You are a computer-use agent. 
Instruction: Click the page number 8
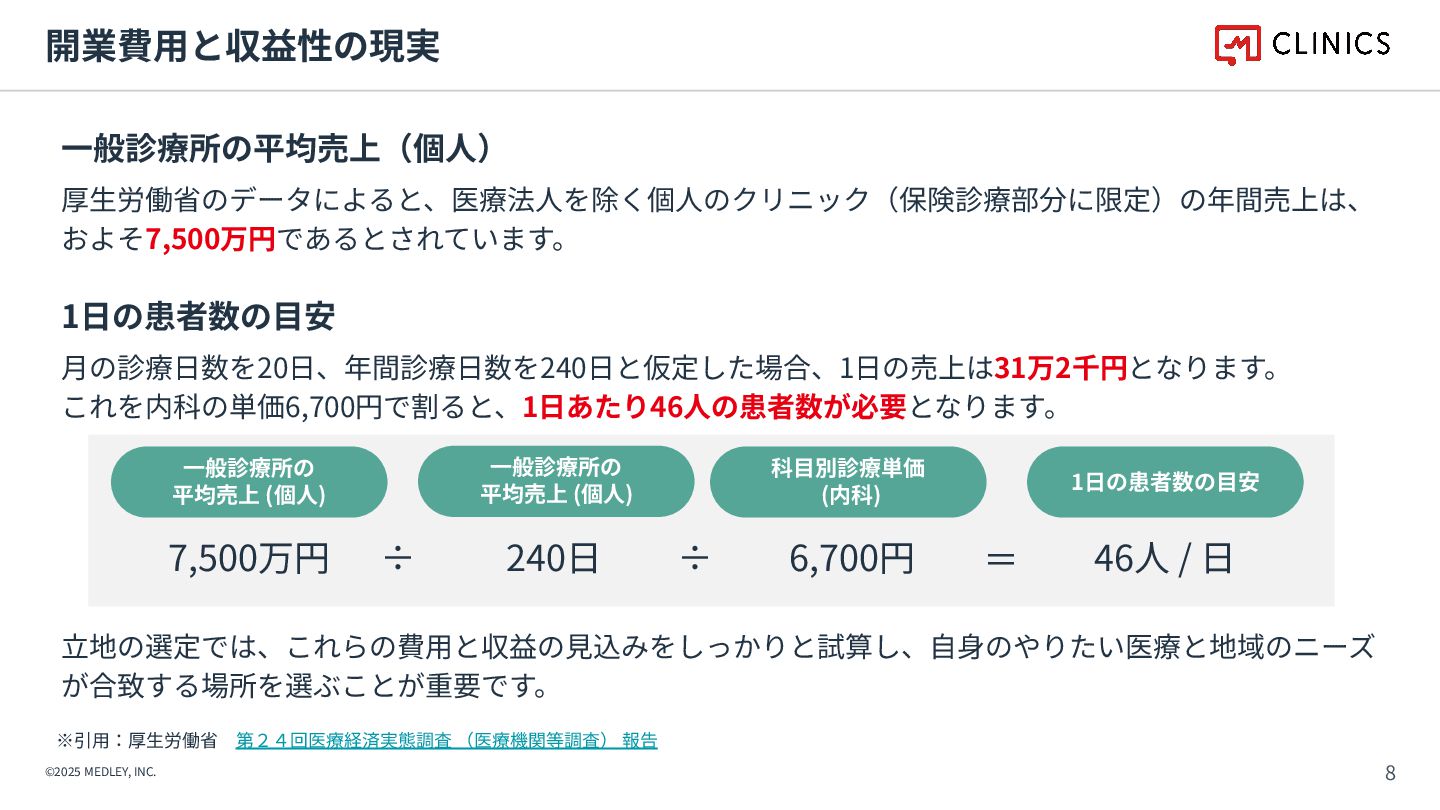coord(1390,772)
